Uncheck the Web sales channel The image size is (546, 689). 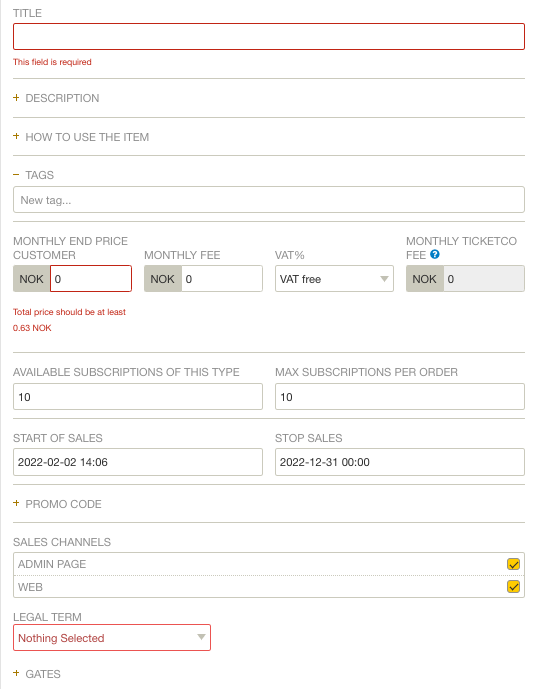point(513,587)
